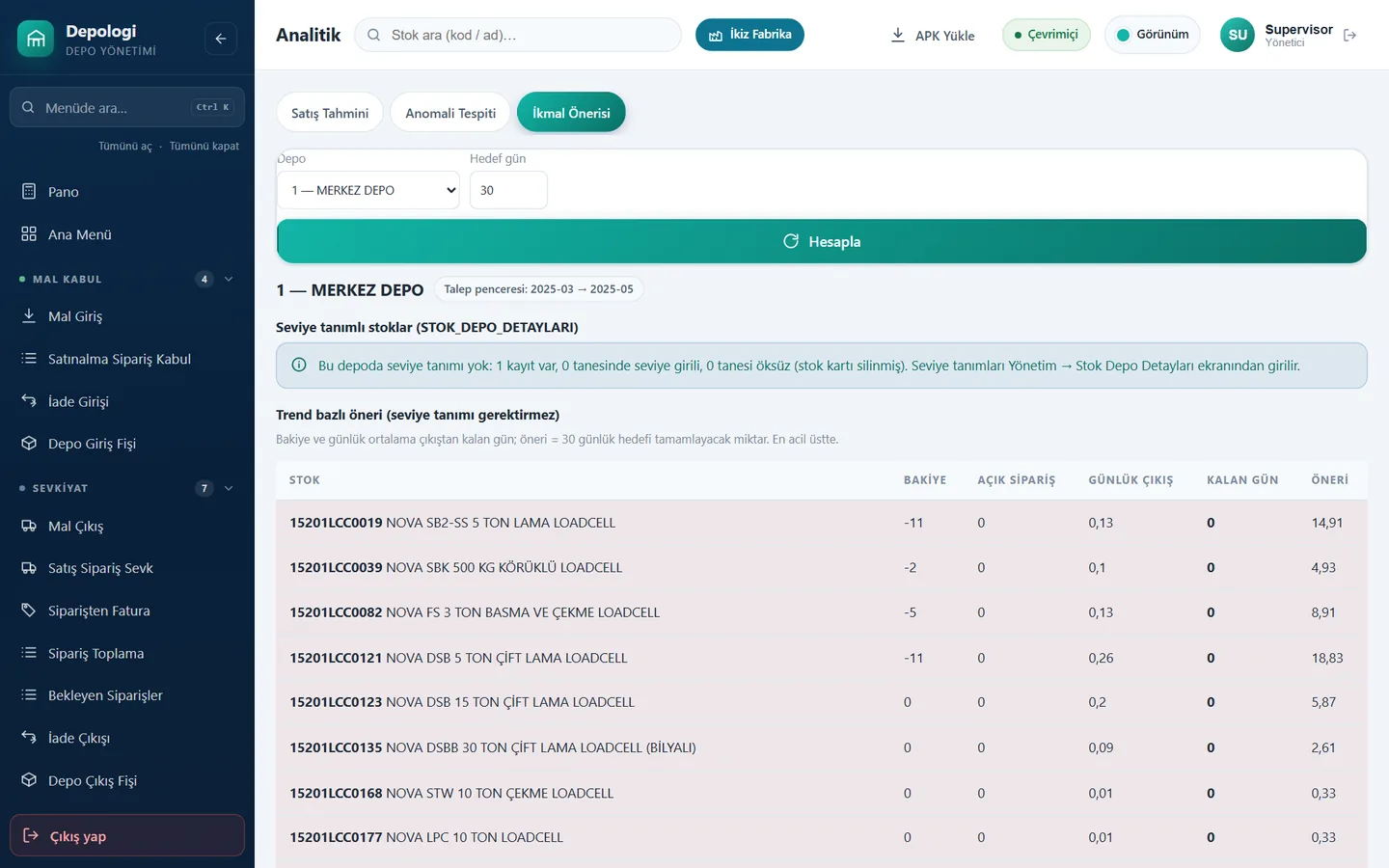1389x868 pixels.
Task: Click the Satış Sipariş Sevk truck icon
Action: 29,568
